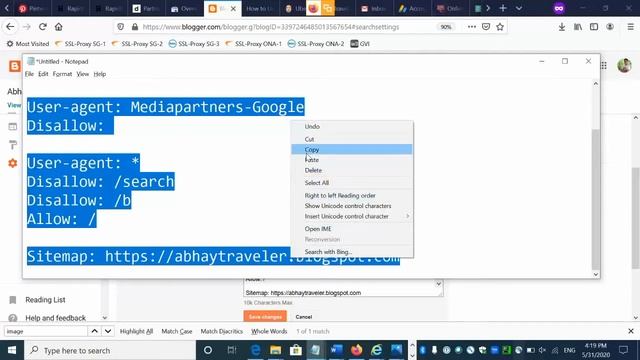
Task: Close the active Blogger tab
Action: click(x=233, y=9)
